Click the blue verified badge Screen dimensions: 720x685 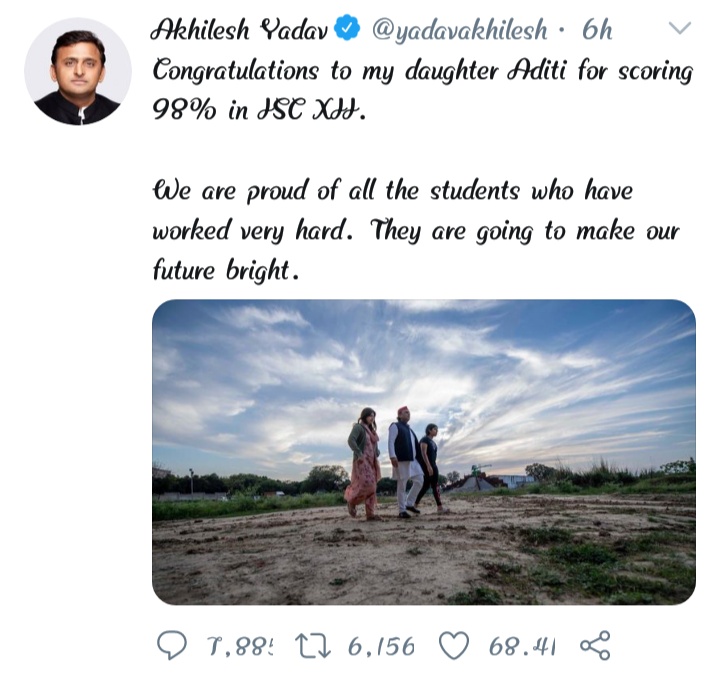coord(347,28)
